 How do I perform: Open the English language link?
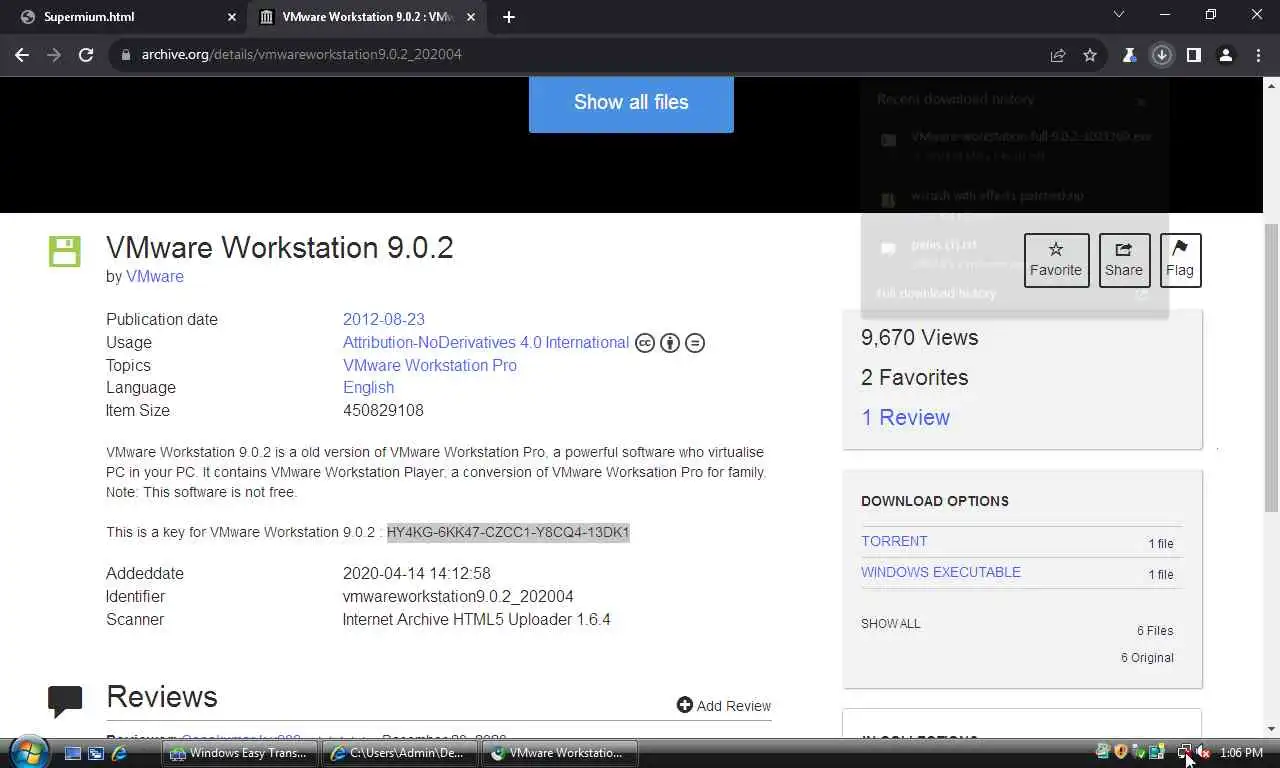368,387
